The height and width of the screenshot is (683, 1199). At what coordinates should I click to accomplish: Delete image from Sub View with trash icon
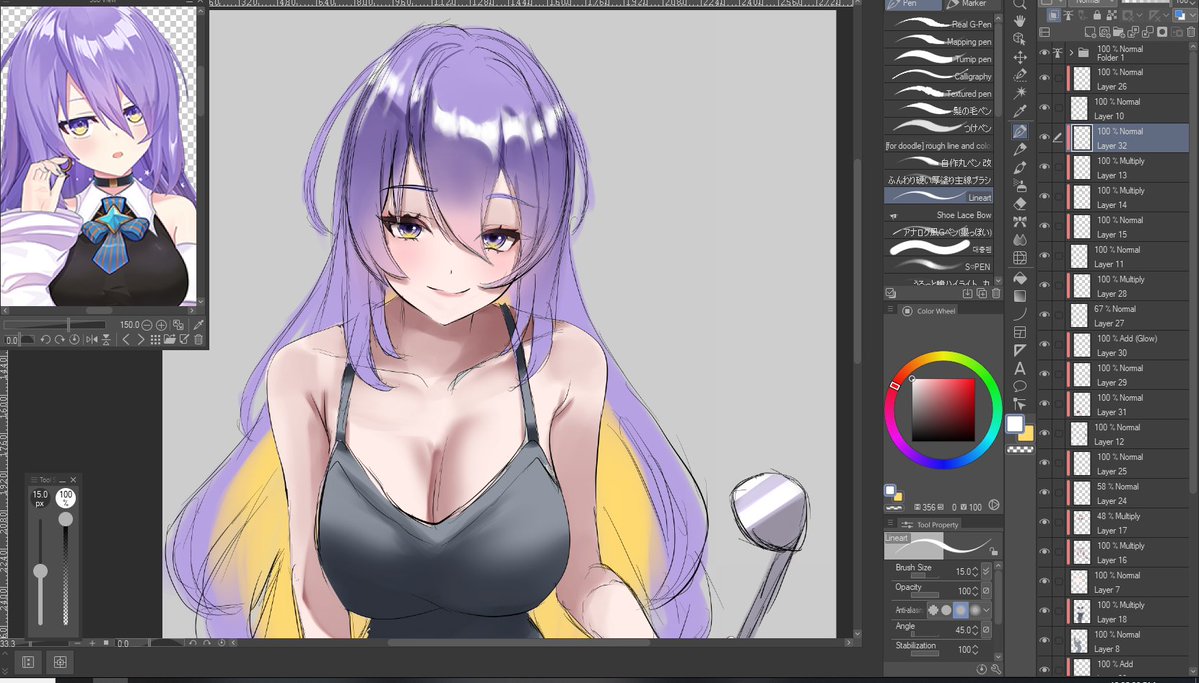(x=198, y=340)
